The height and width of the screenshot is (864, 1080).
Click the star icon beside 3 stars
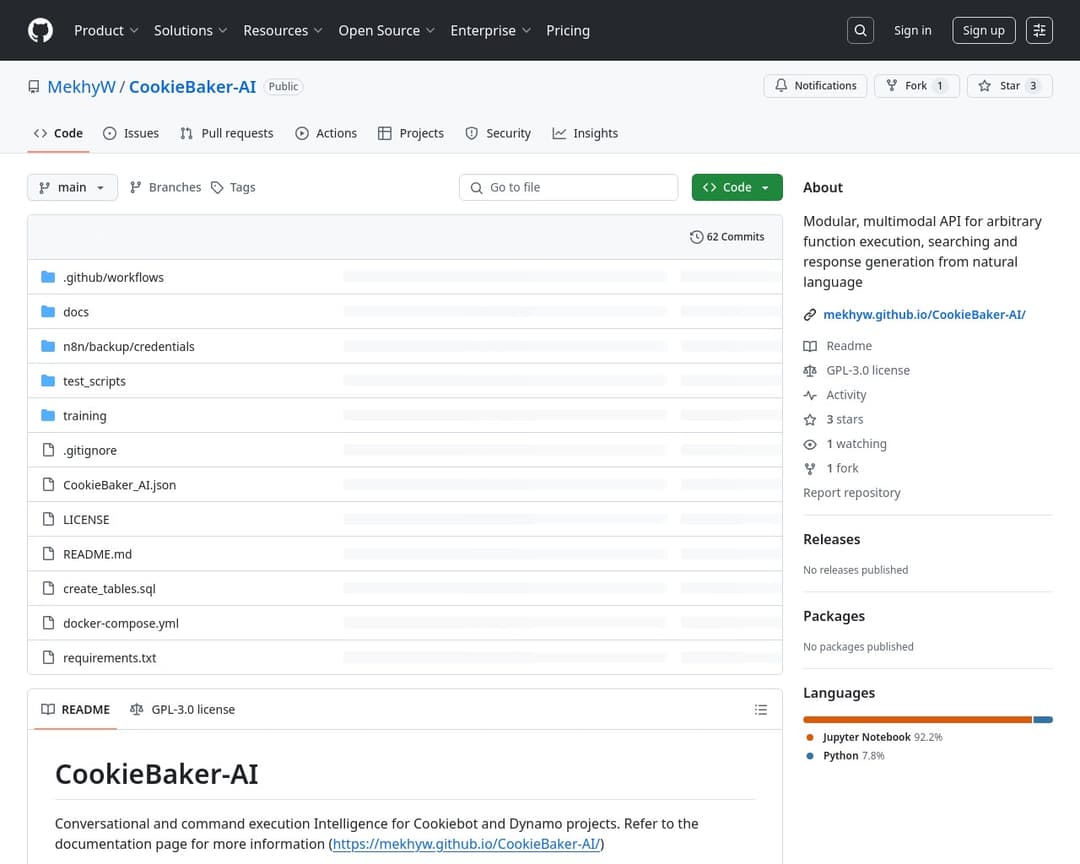point(810,420)
